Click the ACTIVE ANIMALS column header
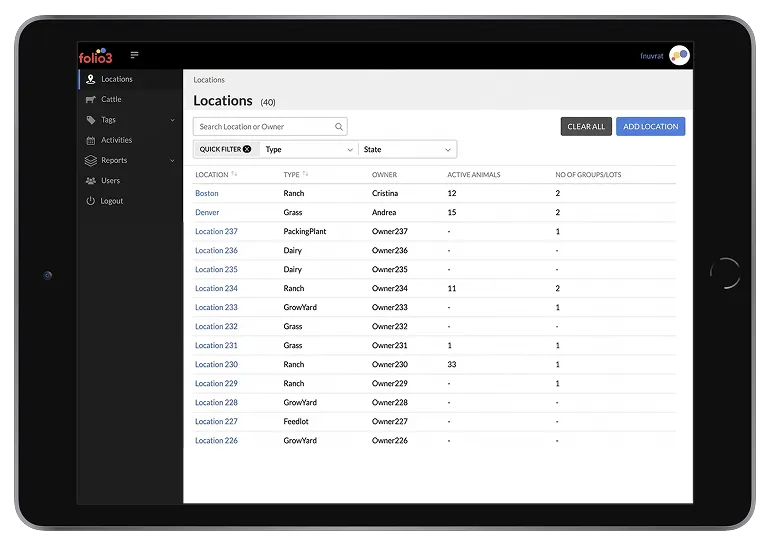Screen dimensions: 772x546 pyautogui.click(x=474, y=175)
